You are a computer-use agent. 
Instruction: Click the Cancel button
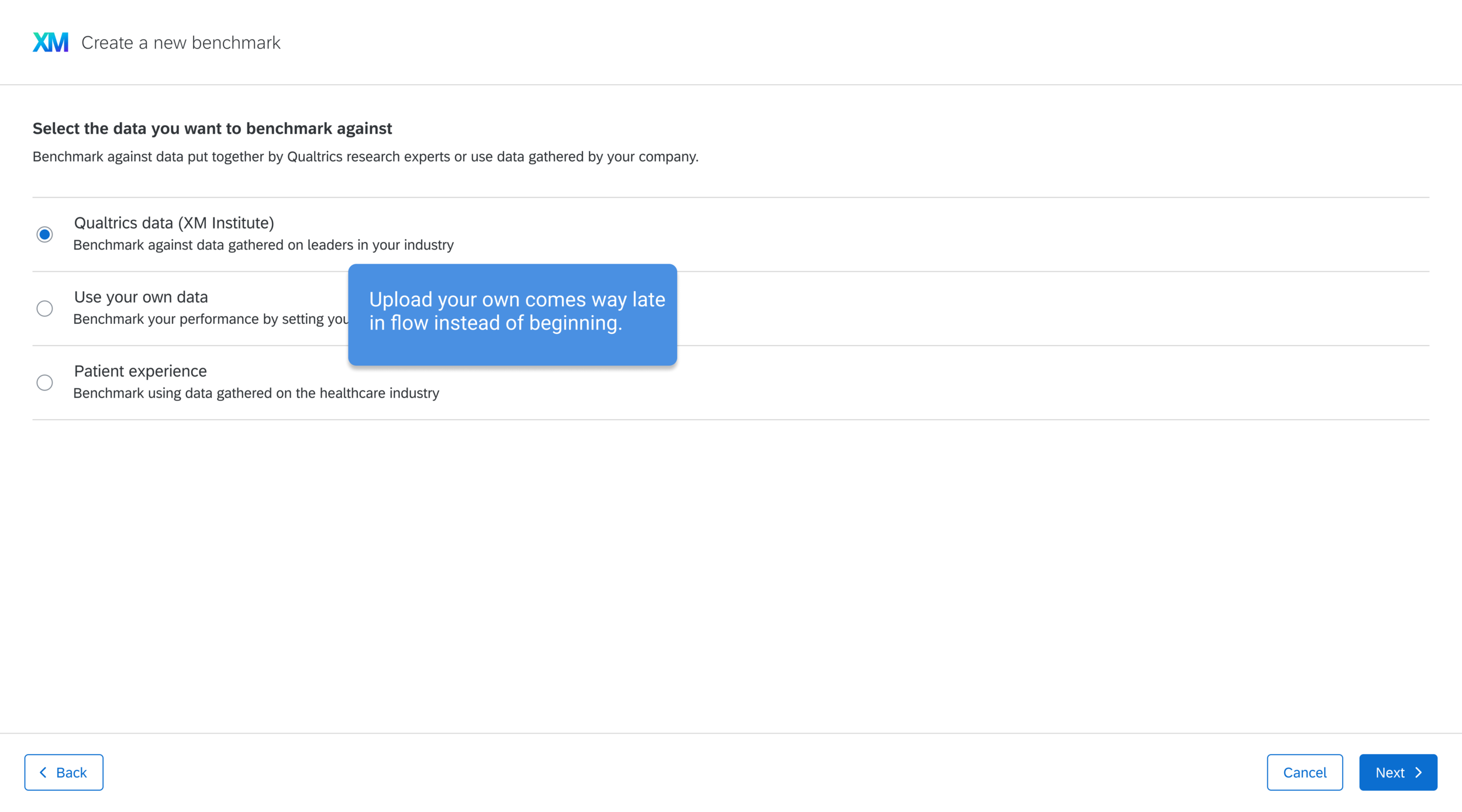click(x=1304, y=772)
